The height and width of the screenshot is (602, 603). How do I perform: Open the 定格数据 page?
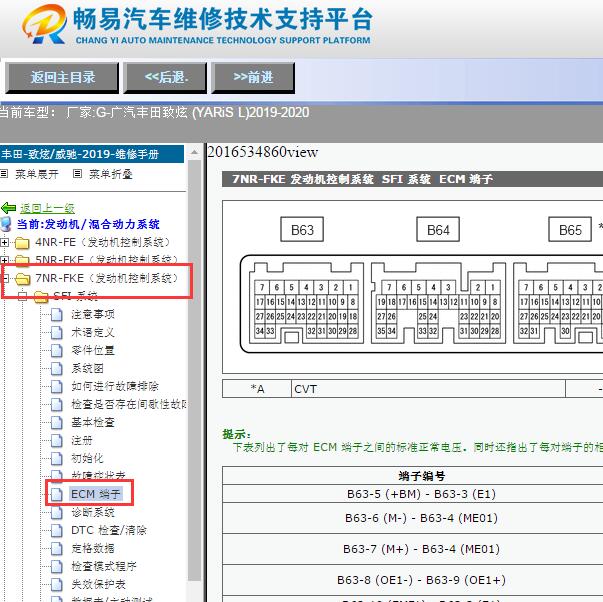click(93, 548)
